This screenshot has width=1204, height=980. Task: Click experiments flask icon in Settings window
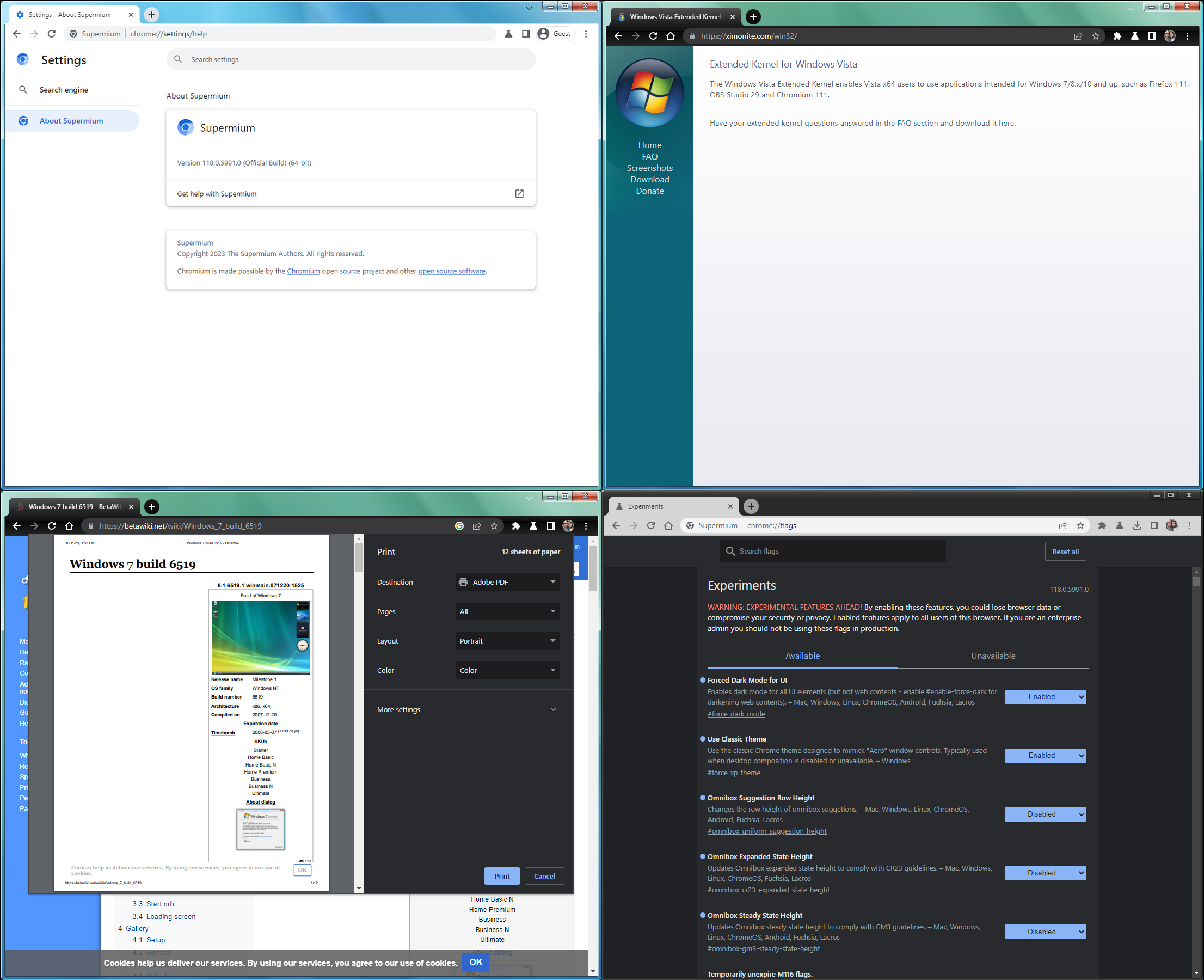point(508,34)
